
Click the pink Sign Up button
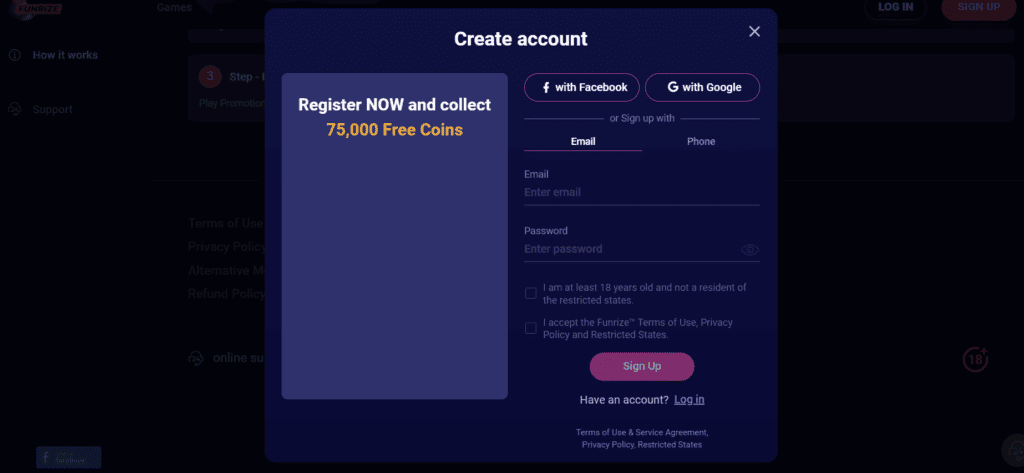pyautogui.click(x=642, y=367)
